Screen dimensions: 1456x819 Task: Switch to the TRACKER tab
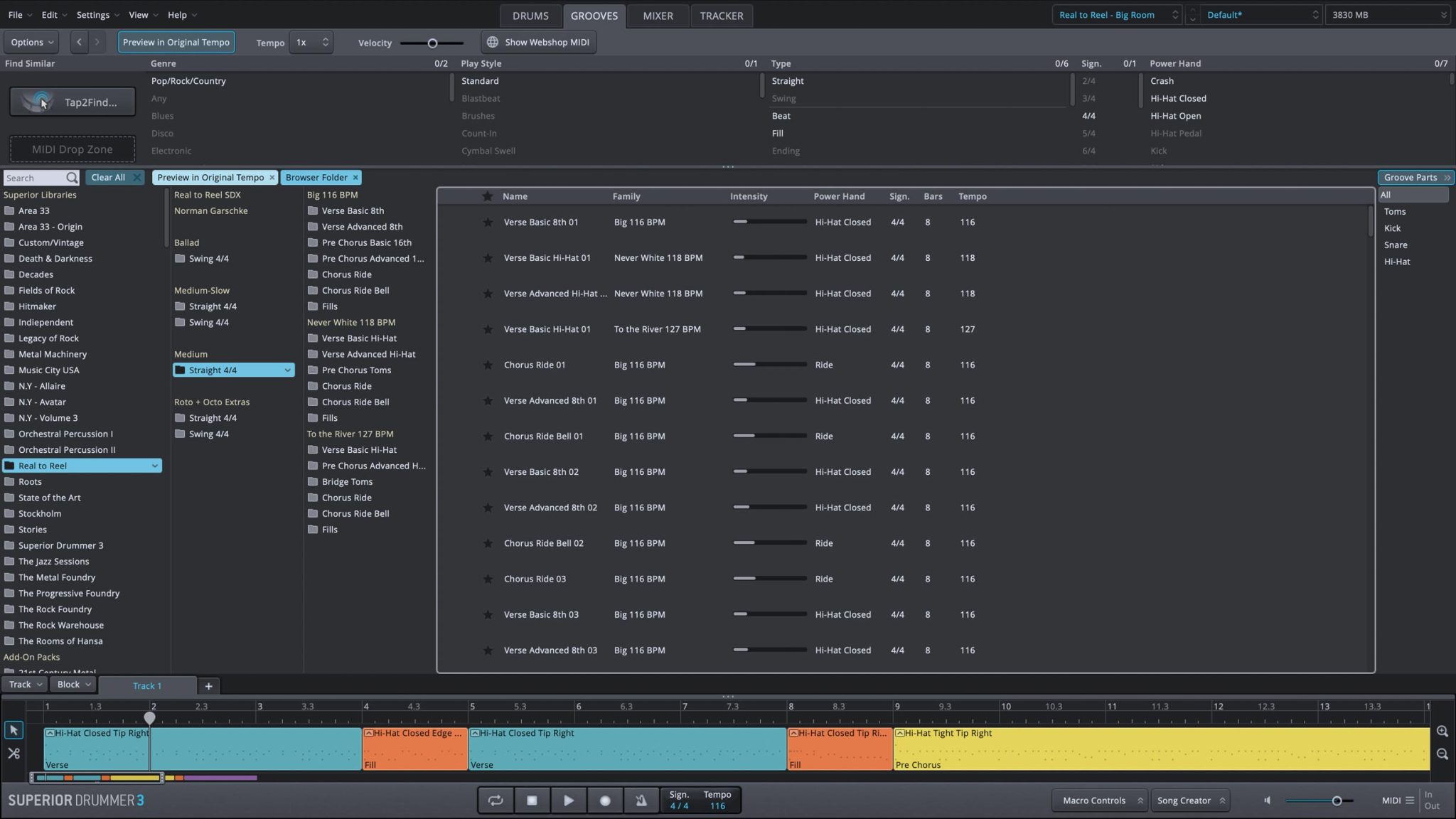(x=721, y=16)
